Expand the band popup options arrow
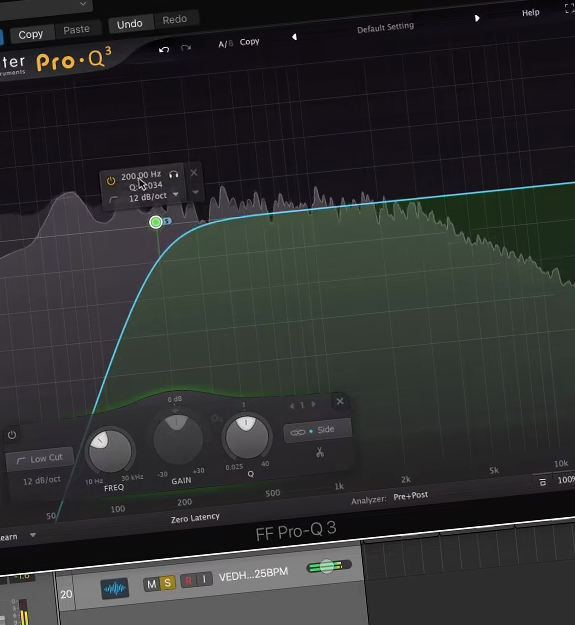This screenshot has width=575, height=625. click(x=195, y=192)
